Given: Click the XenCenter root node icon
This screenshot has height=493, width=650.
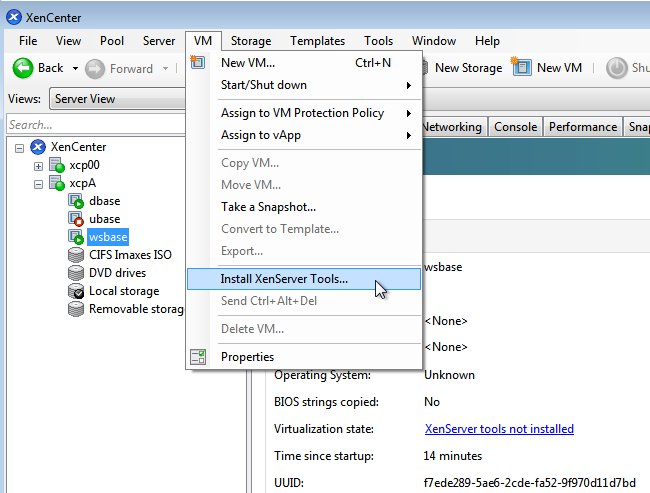Looking at the screenshot, I should click(38, 147).
